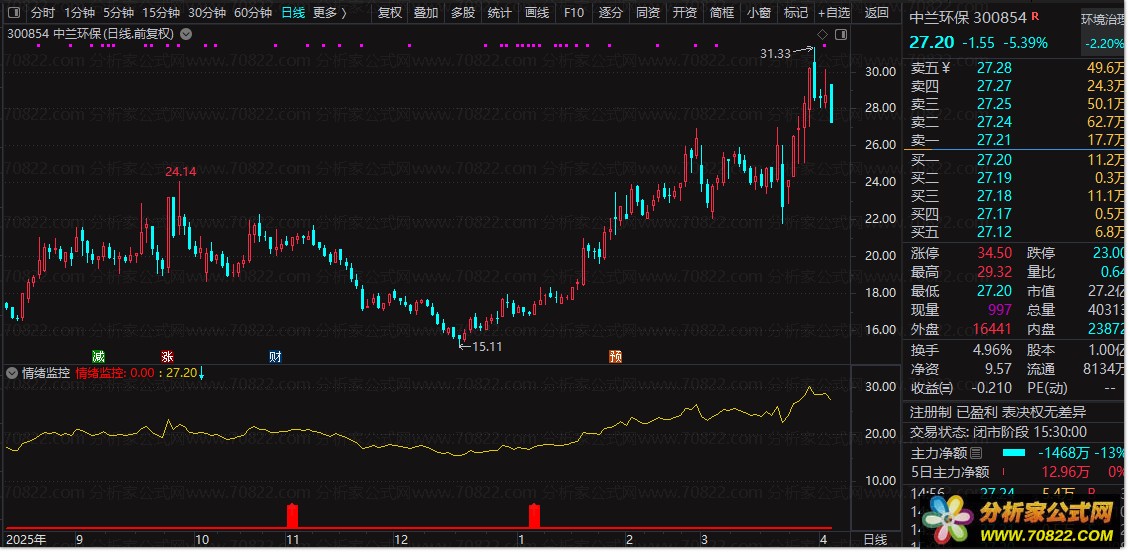Click the red R badge beside stock name
The image size is (1130, 552).
[x=1036, y=16]
